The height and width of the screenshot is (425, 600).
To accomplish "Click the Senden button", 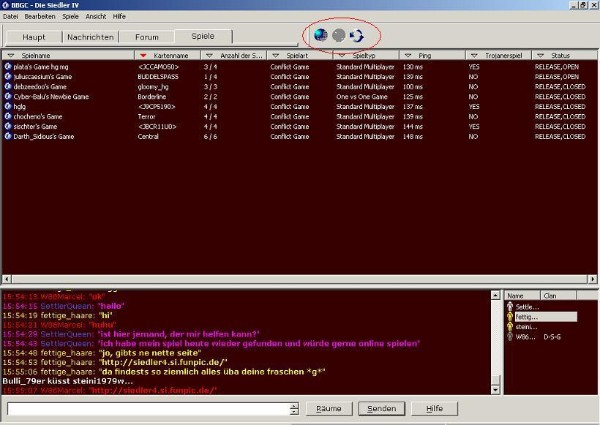I will point(382,409).
